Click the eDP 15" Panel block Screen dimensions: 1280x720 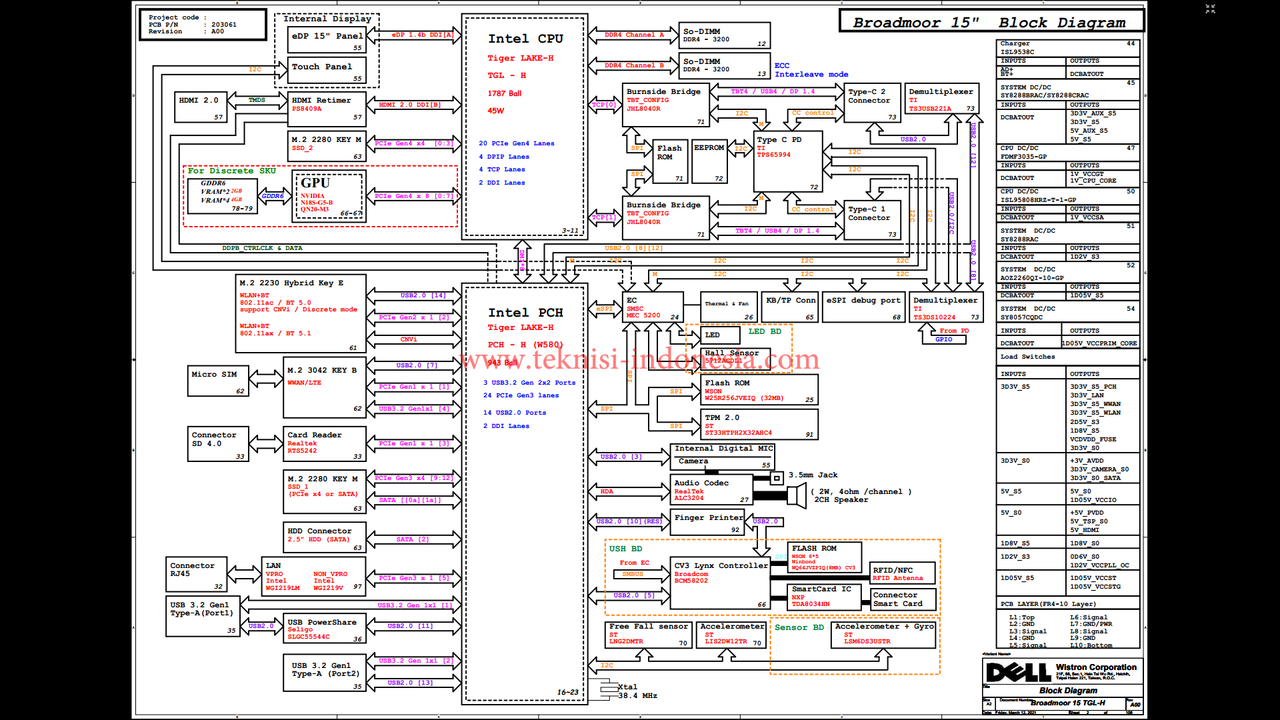327,41
